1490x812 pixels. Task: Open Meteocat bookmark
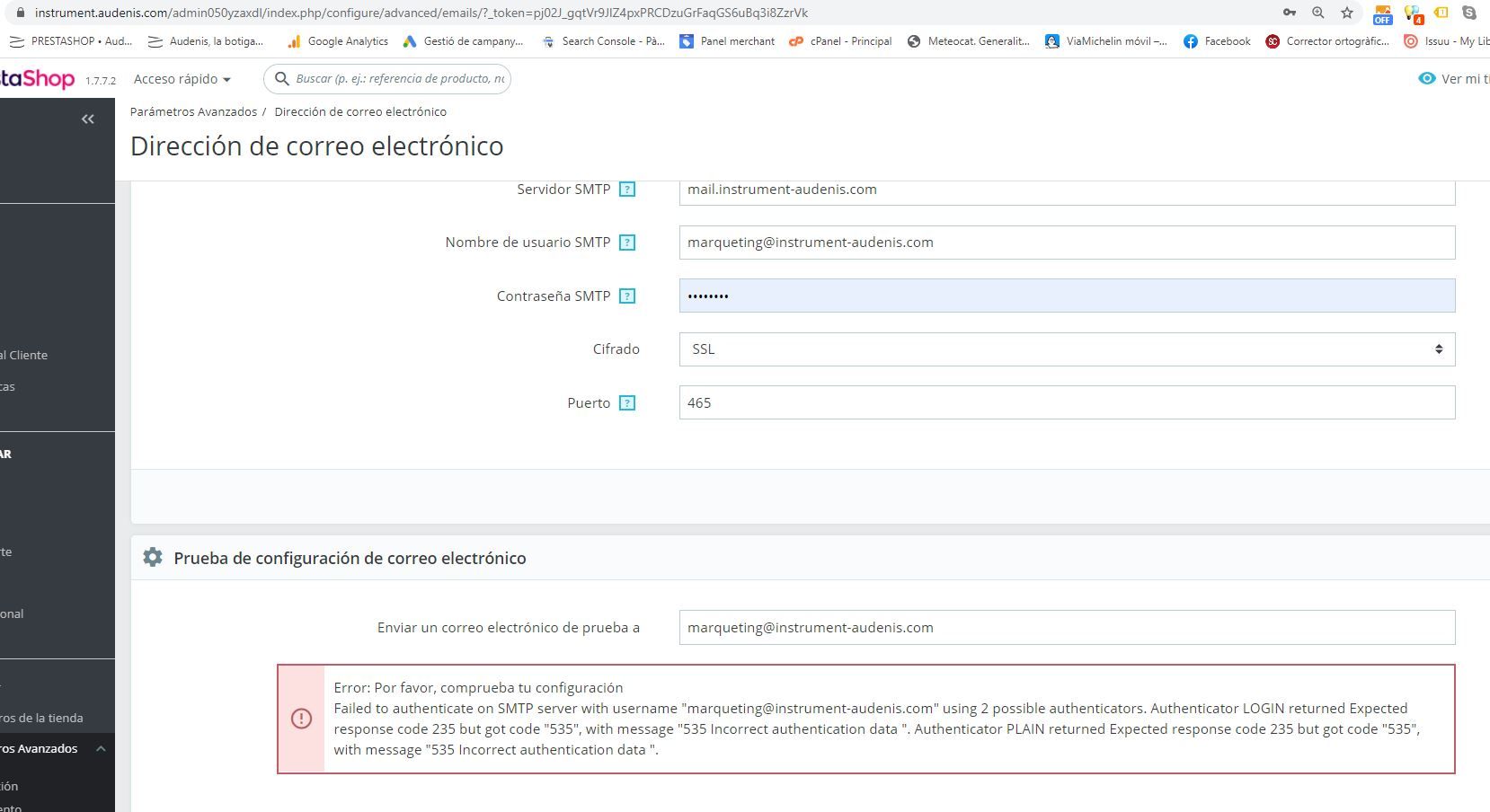pyautogui.click(x=969, y=41)
